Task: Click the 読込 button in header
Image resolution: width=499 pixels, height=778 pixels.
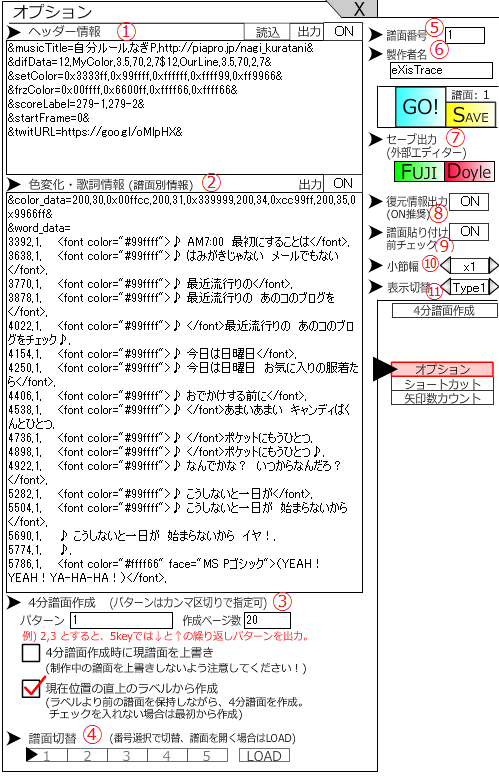Action: pyautogui.click(x=267, y=32)
